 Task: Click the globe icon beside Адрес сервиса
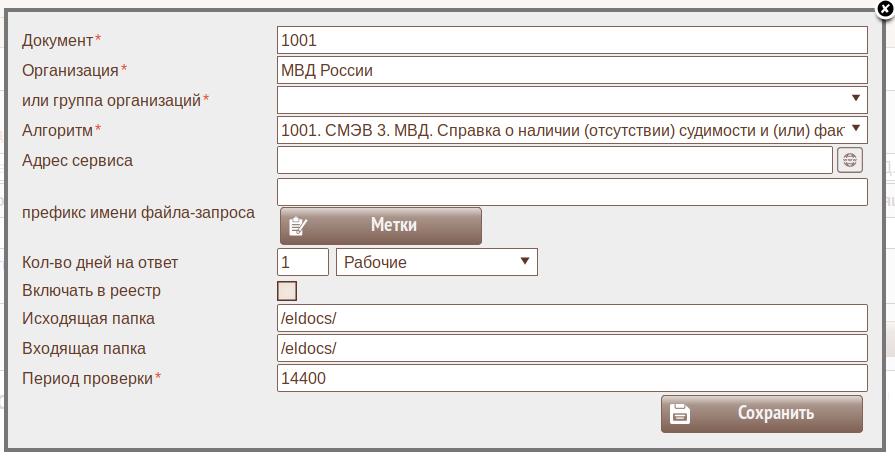point(849,160)
